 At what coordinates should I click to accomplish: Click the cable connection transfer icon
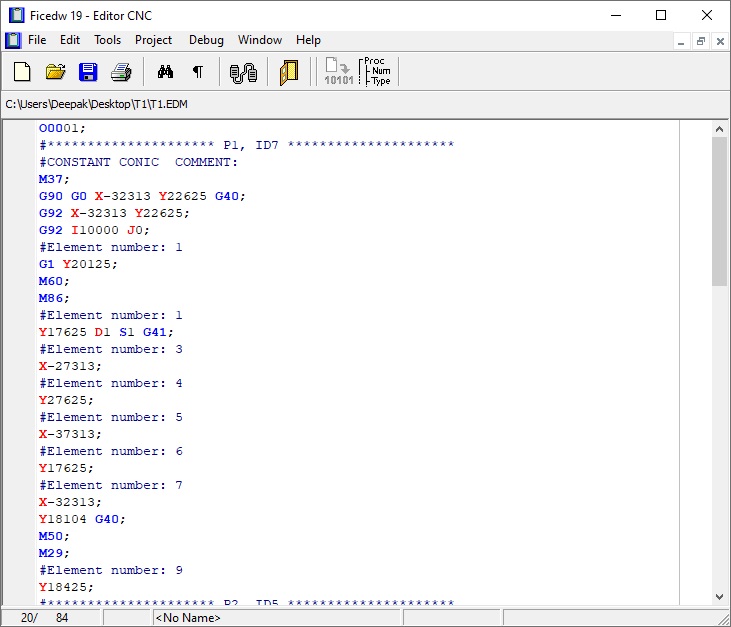click(243, 73)
